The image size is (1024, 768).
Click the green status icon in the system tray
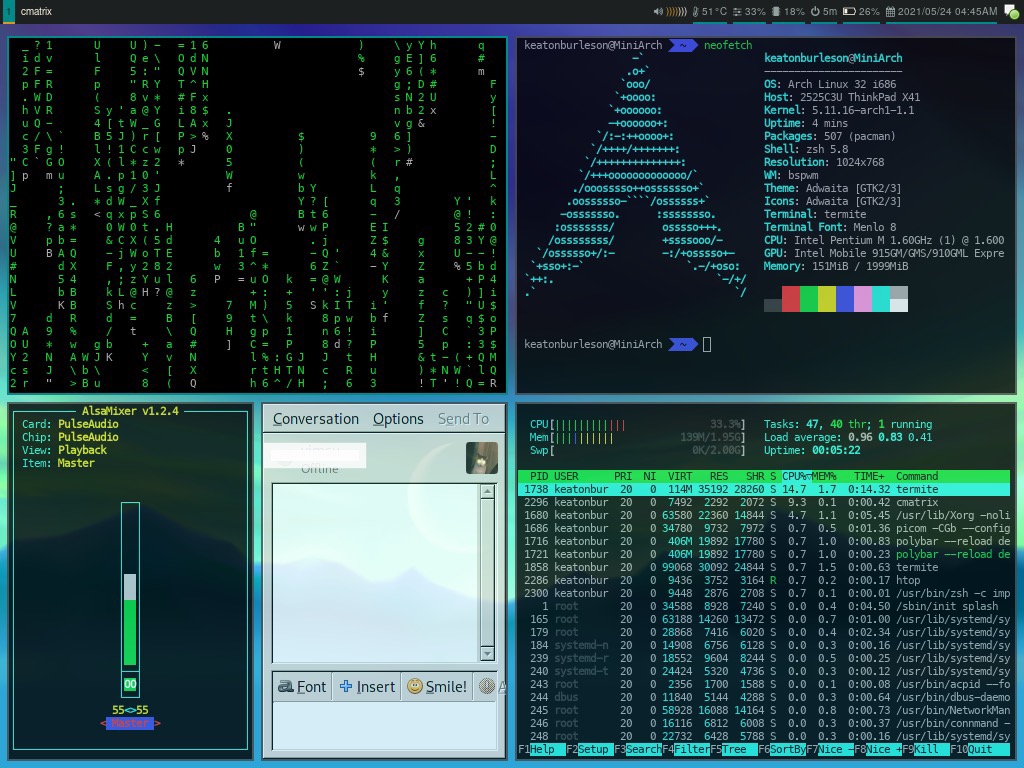[1013, 14]
